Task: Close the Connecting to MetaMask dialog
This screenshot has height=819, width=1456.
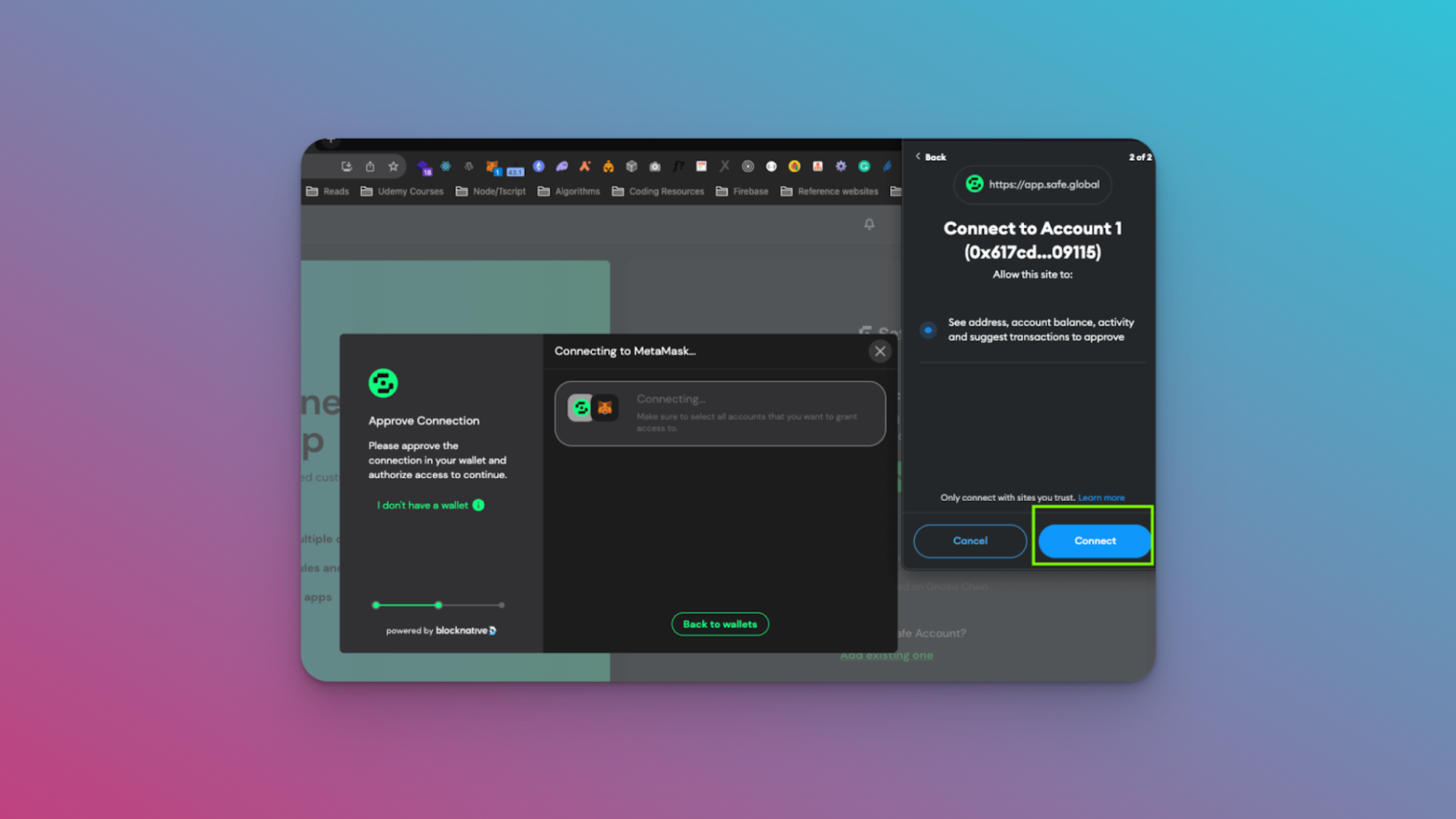Action: (880, 352)
